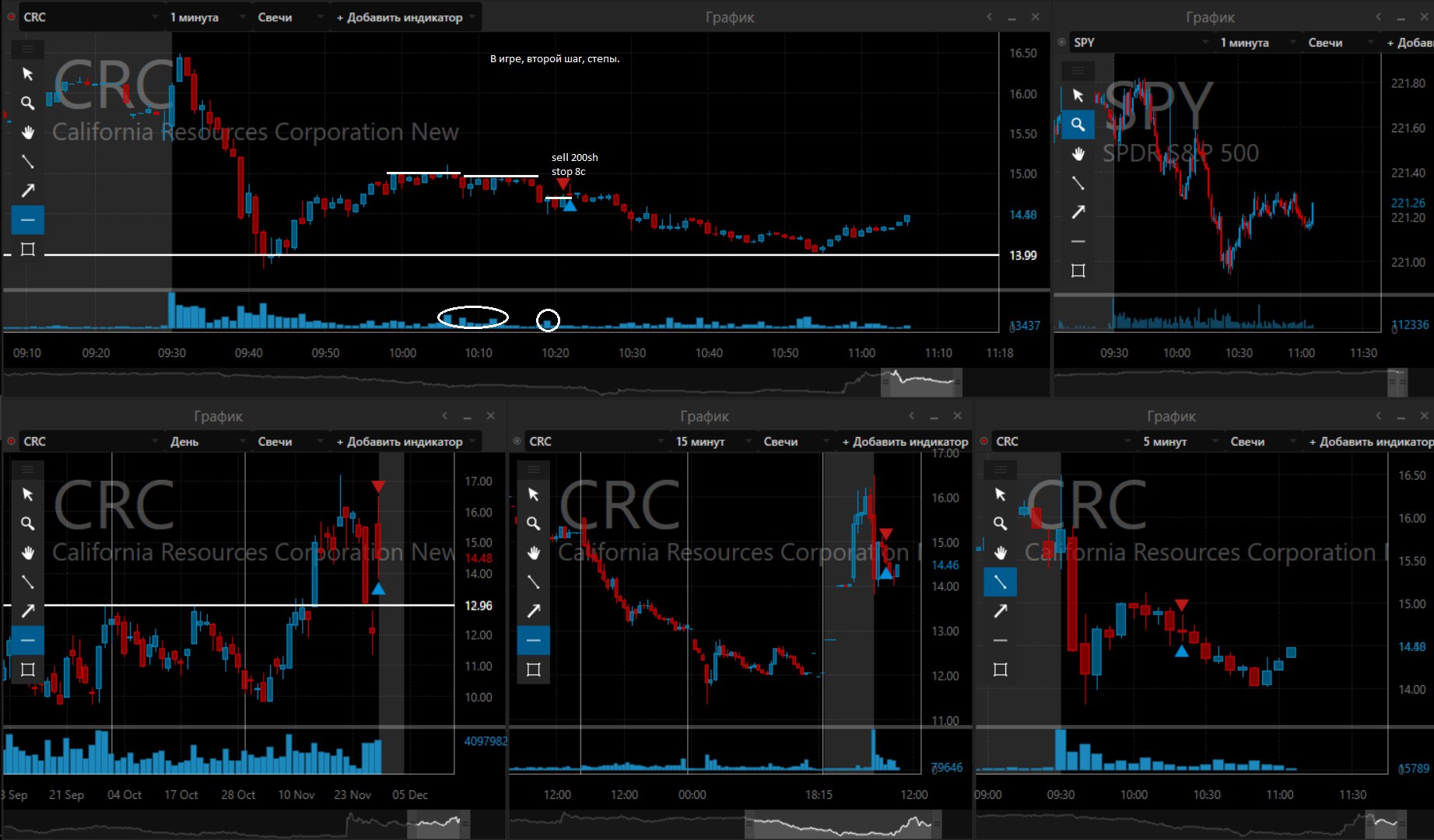The height and width of the screenshot is (840, 1434).
Task: Click '+ Добавить индикатор' in the CRC 15-minute chart
Action: click(905, 441)
